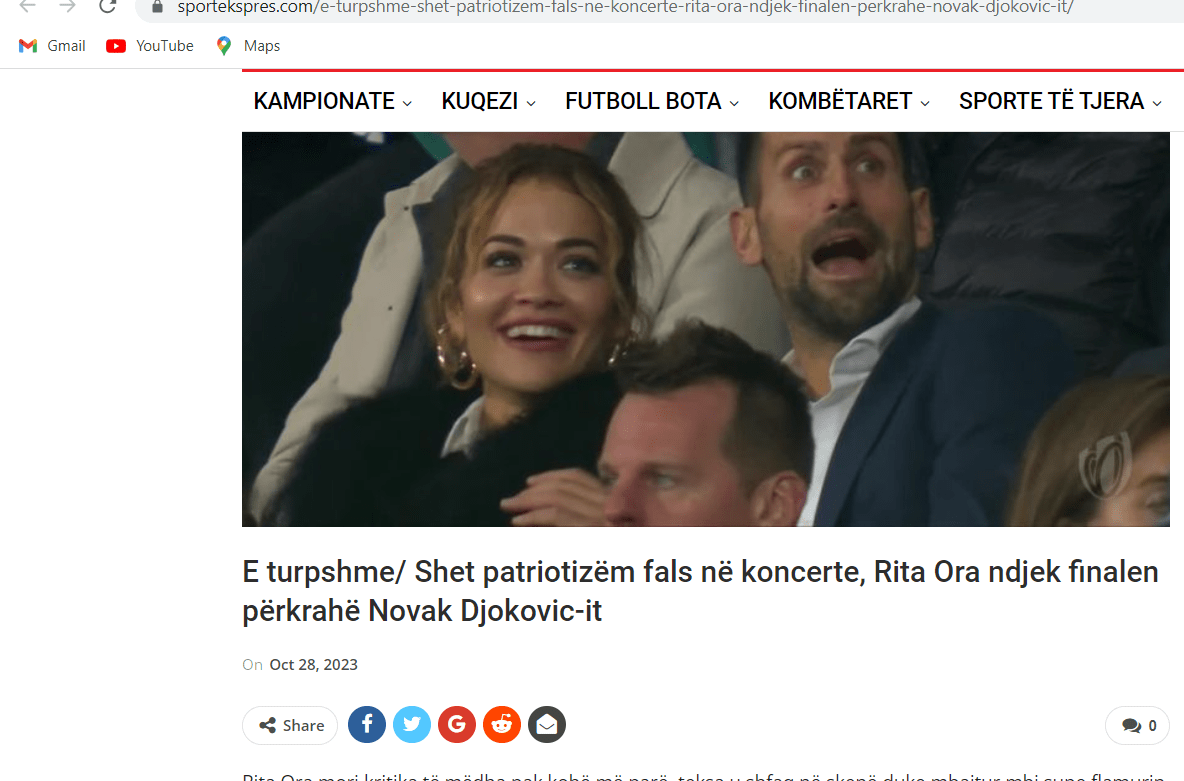Open the comments counter button
Image resolution: width=1184 pixels, height=781 pixels.
pyautogui.click(x=1137, y=725)
